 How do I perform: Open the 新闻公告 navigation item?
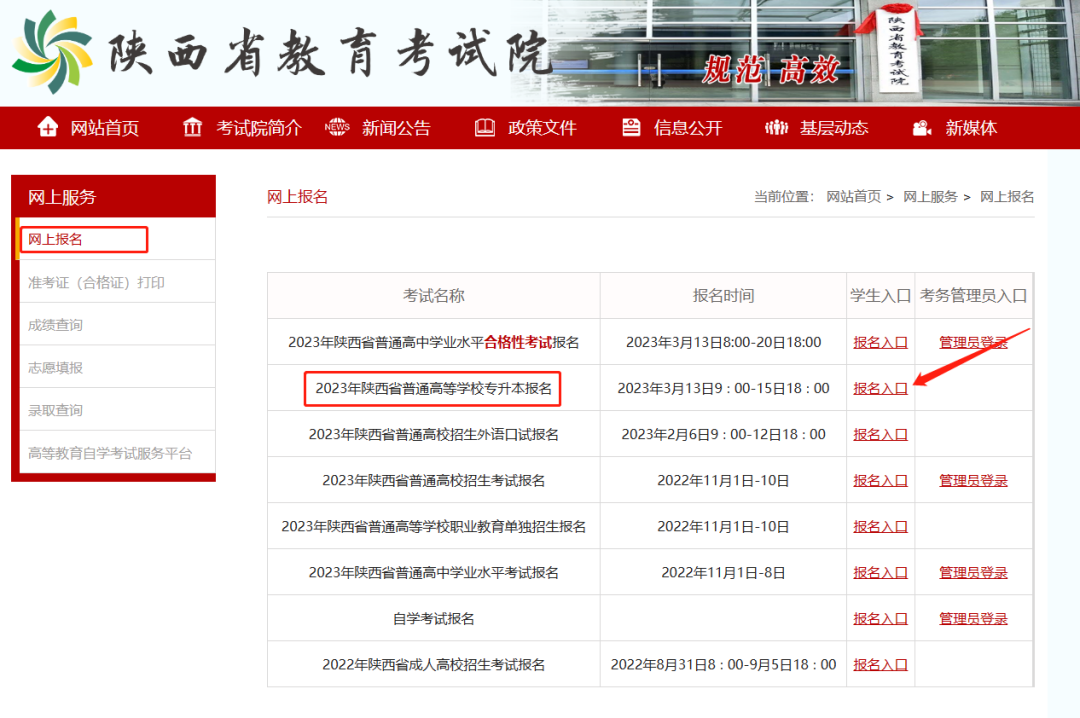(397, 127)
